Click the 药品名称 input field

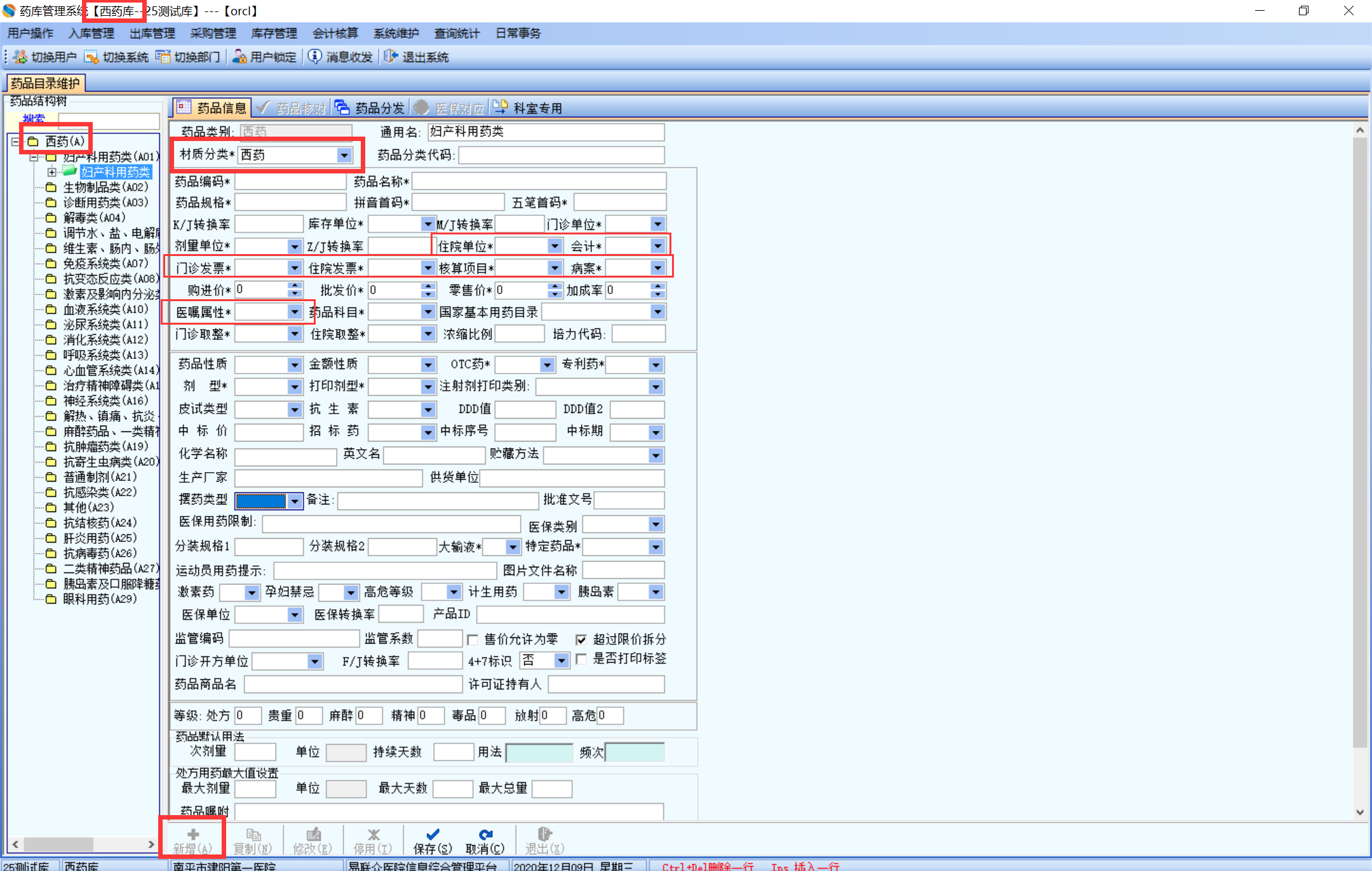(539, 182)
